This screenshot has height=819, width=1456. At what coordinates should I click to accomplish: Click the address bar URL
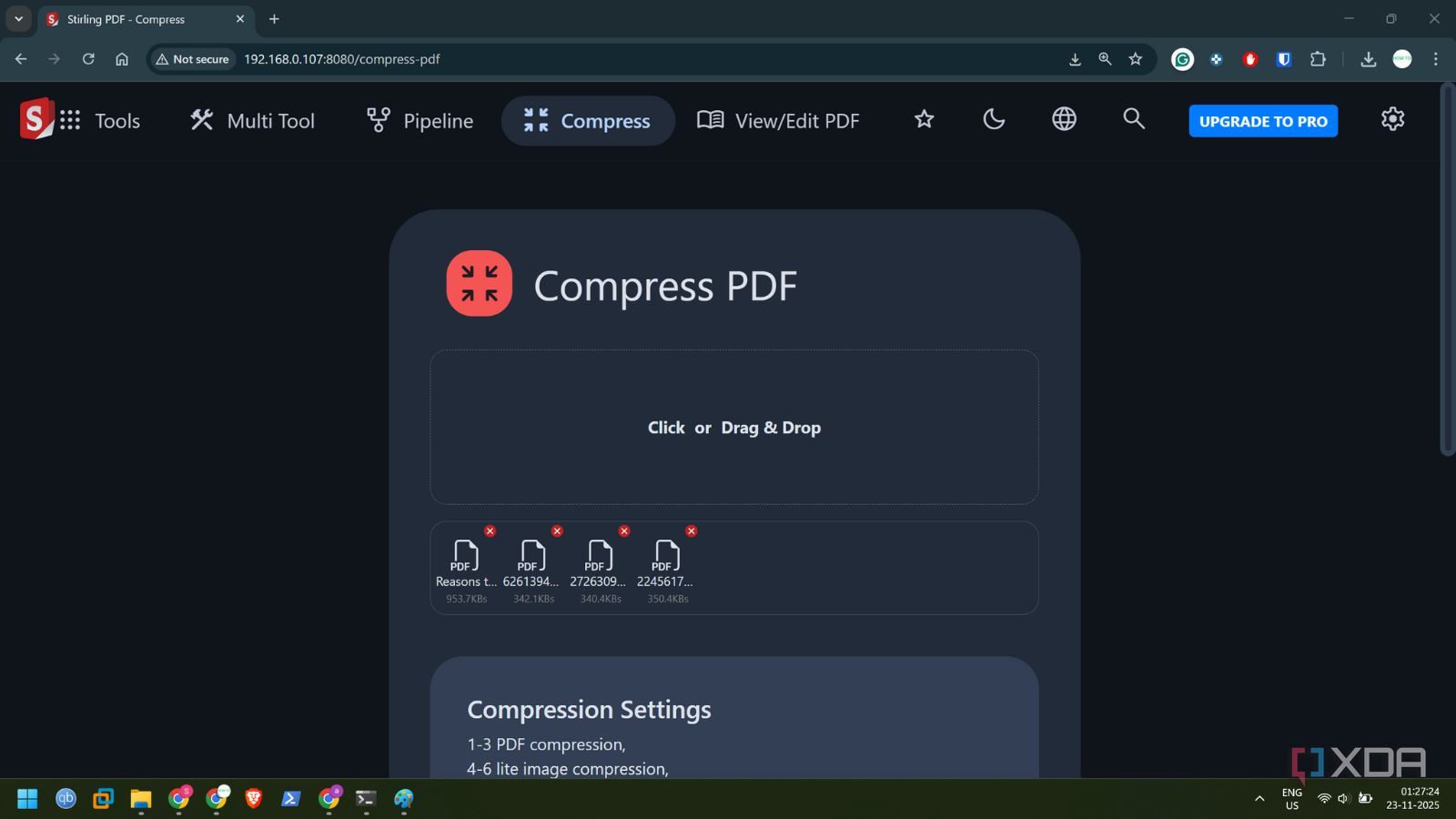(342, 59)
